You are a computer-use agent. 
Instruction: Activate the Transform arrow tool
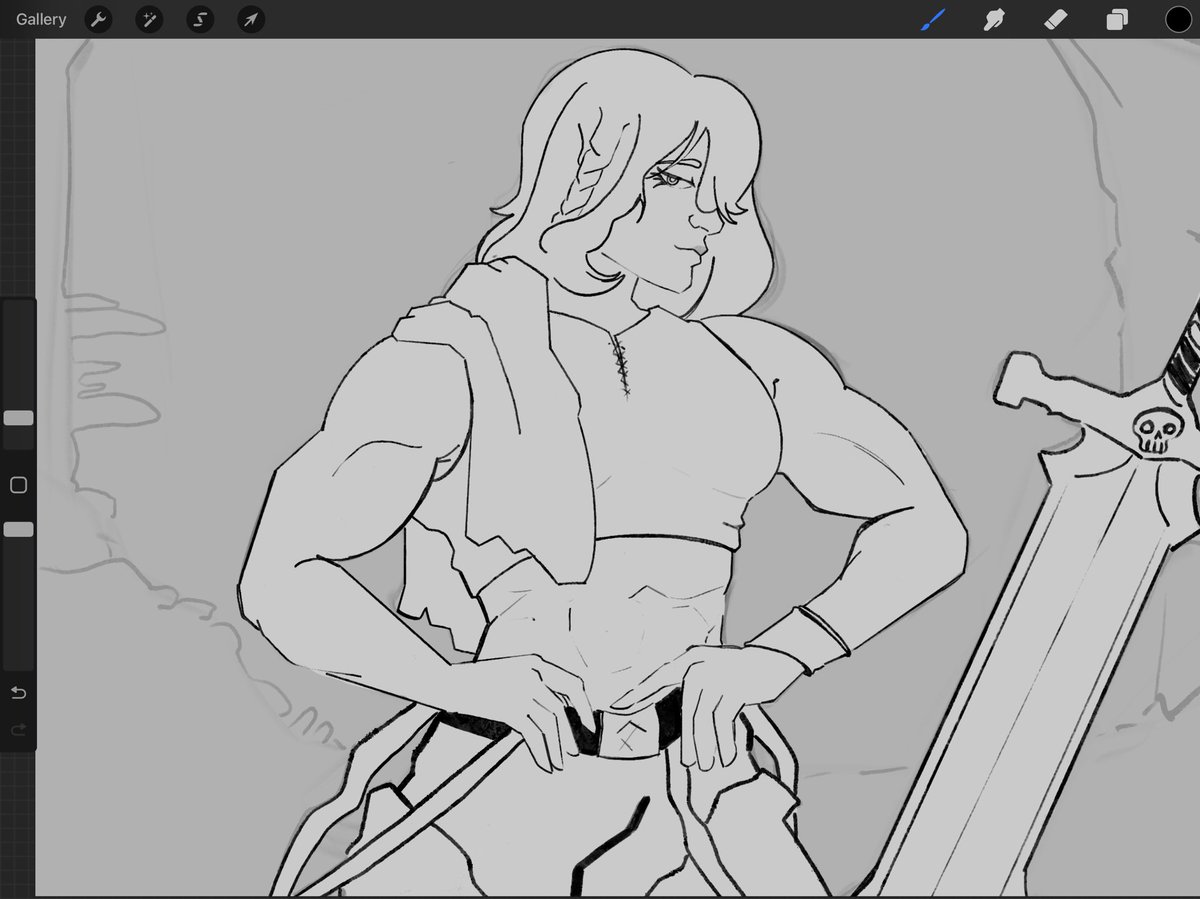[249, 19]
